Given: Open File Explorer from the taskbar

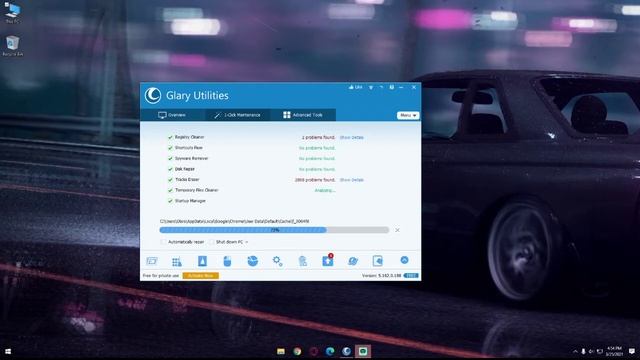Looking at the screenshot, I should point(281,351).
